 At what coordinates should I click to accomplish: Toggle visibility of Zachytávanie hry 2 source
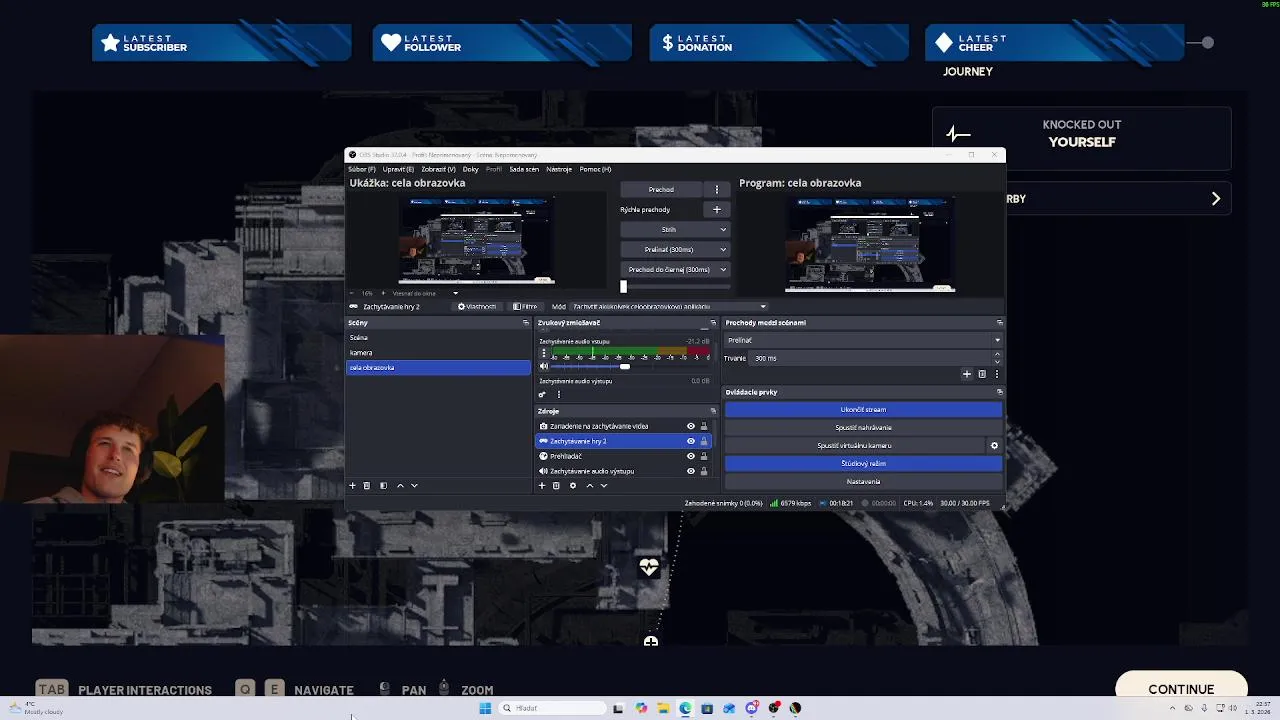(690, 441)
